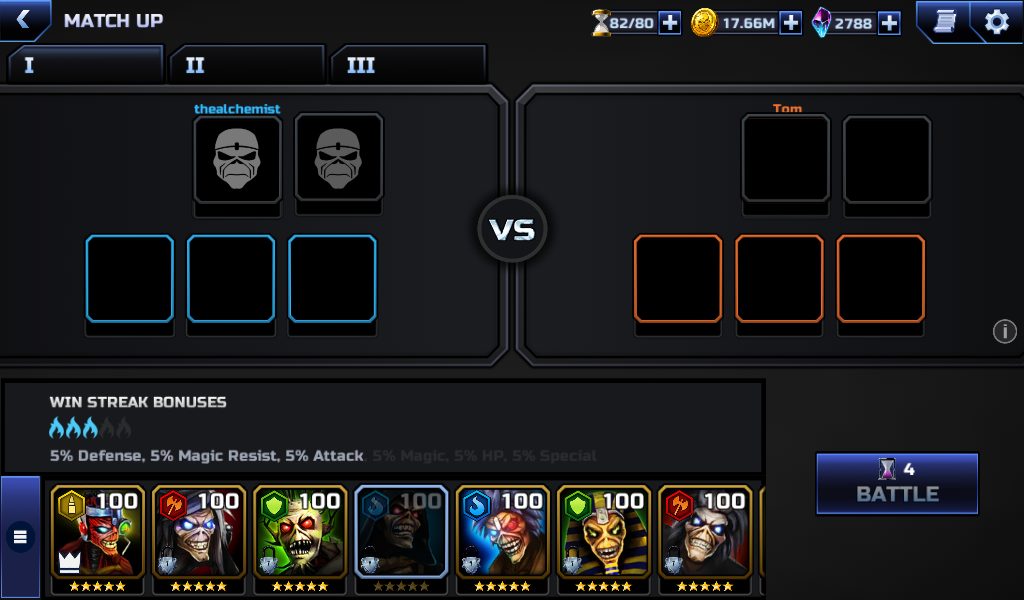Viewport: 1024px width, 600px height.
Task: Select second grey Eddie champion slot
Action: (x=339, y=159)
